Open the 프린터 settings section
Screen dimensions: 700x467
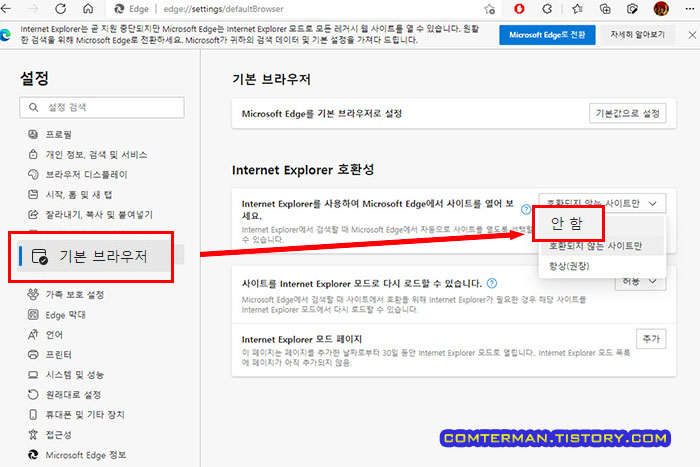(x=50, y=354)
